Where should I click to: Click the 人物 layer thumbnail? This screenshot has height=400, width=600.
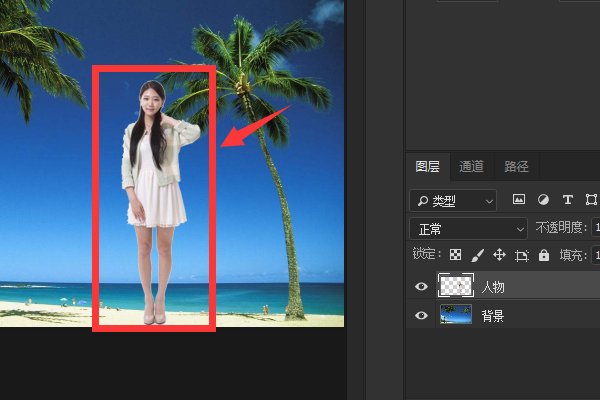(456, 286)
